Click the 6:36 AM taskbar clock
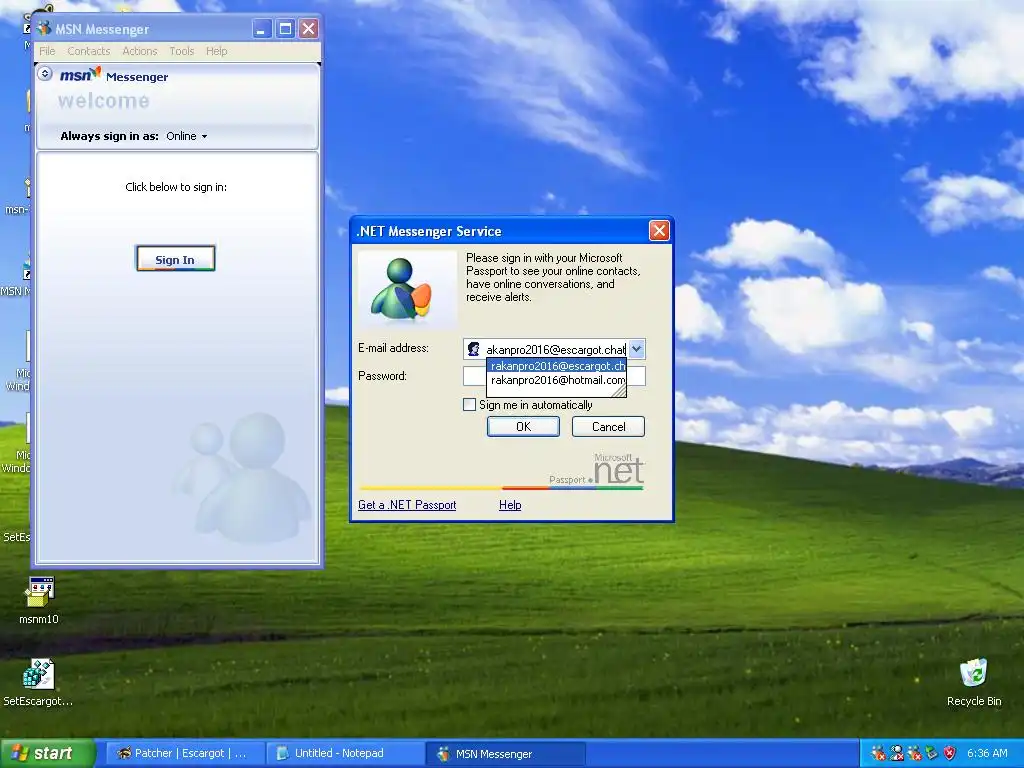1024x768 pixels. (x=987, y=753)
